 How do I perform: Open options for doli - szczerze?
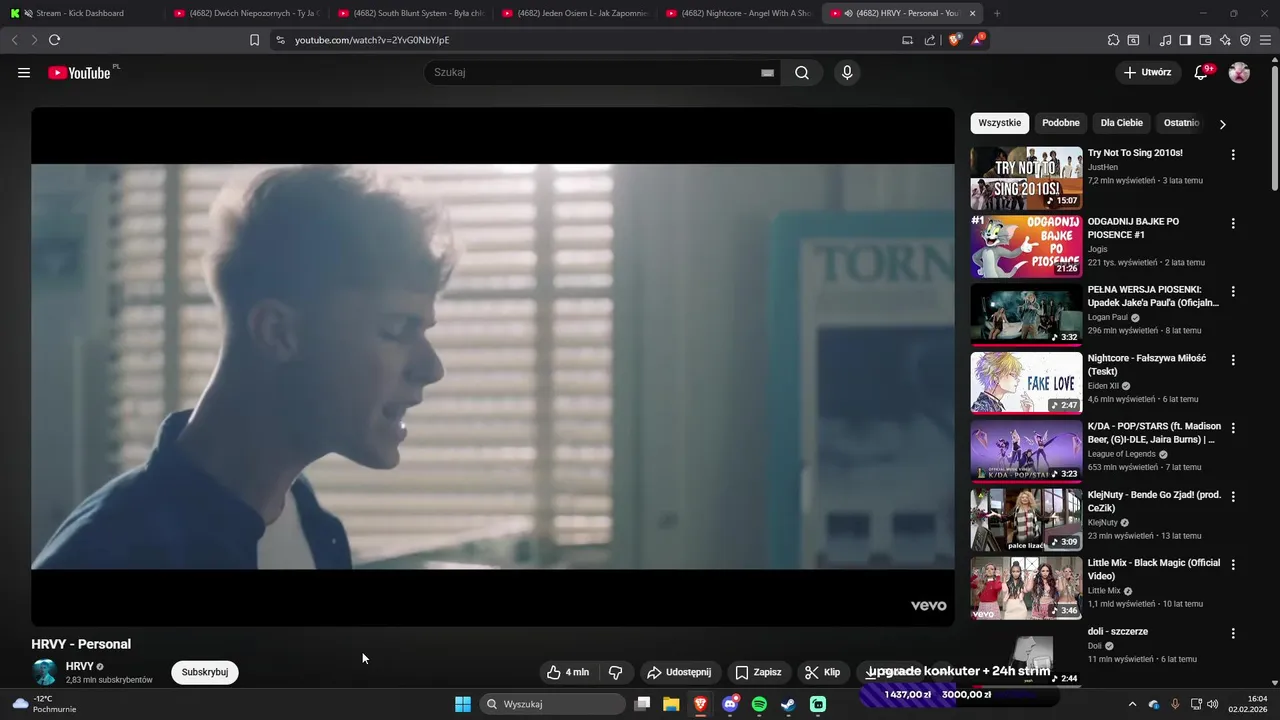pos(1233,633)
